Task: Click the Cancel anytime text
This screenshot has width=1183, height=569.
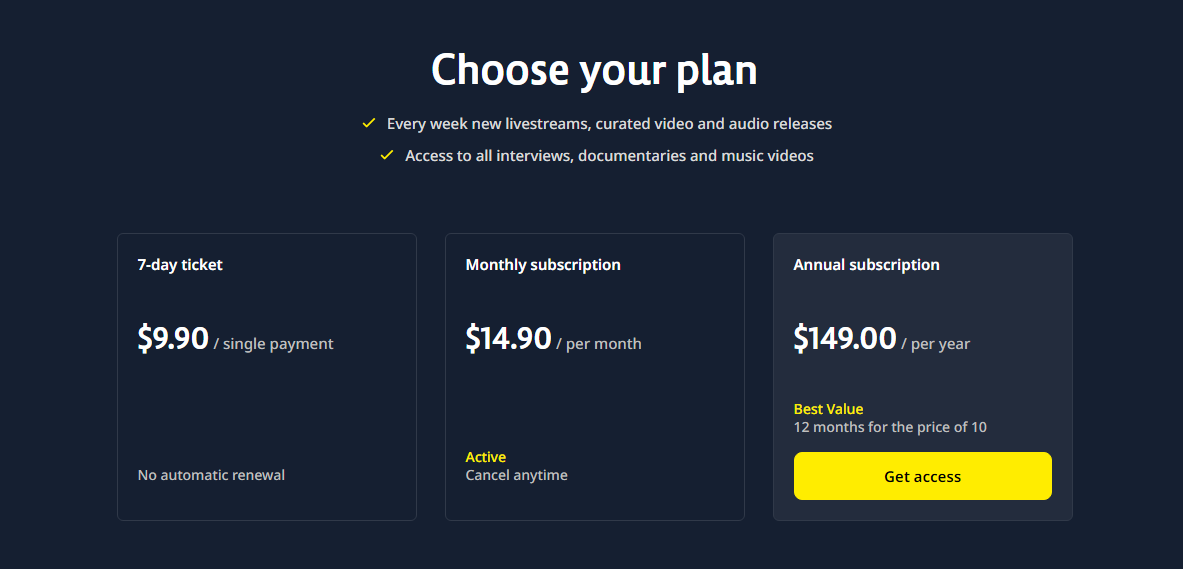Action: 516,475
